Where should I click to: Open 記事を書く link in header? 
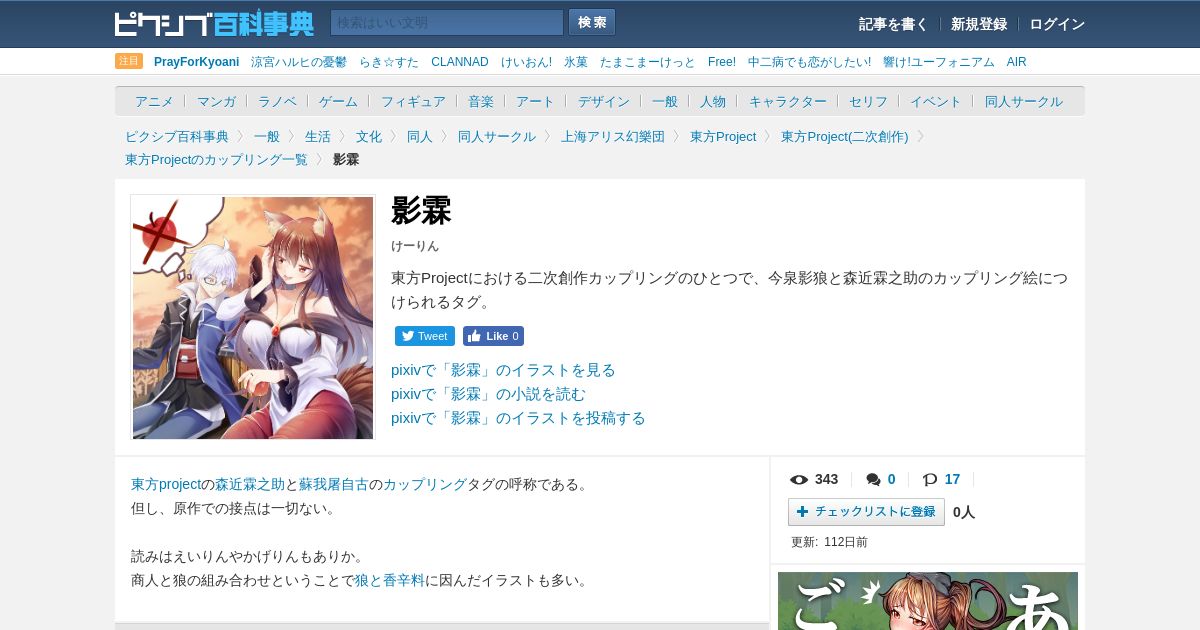click(893, 24)
